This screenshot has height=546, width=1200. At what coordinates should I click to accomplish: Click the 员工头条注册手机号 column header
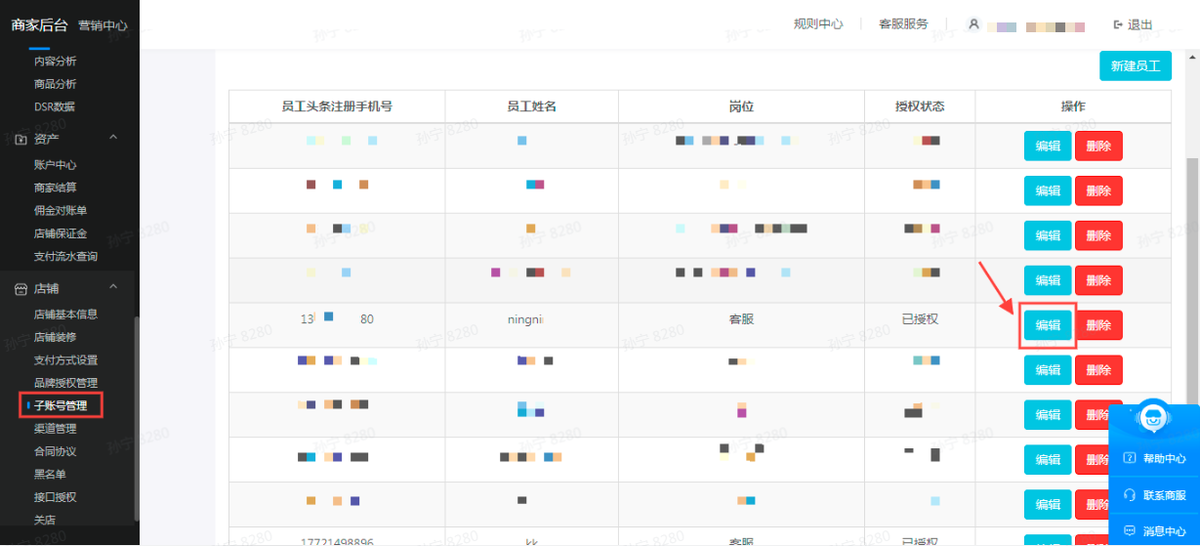coord(337,106)
